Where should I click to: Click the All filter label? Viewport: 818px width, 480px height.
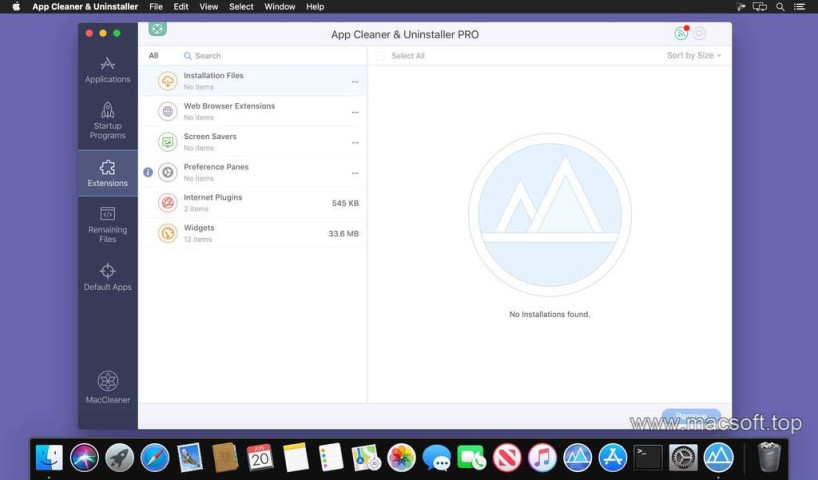click(153, 56)
